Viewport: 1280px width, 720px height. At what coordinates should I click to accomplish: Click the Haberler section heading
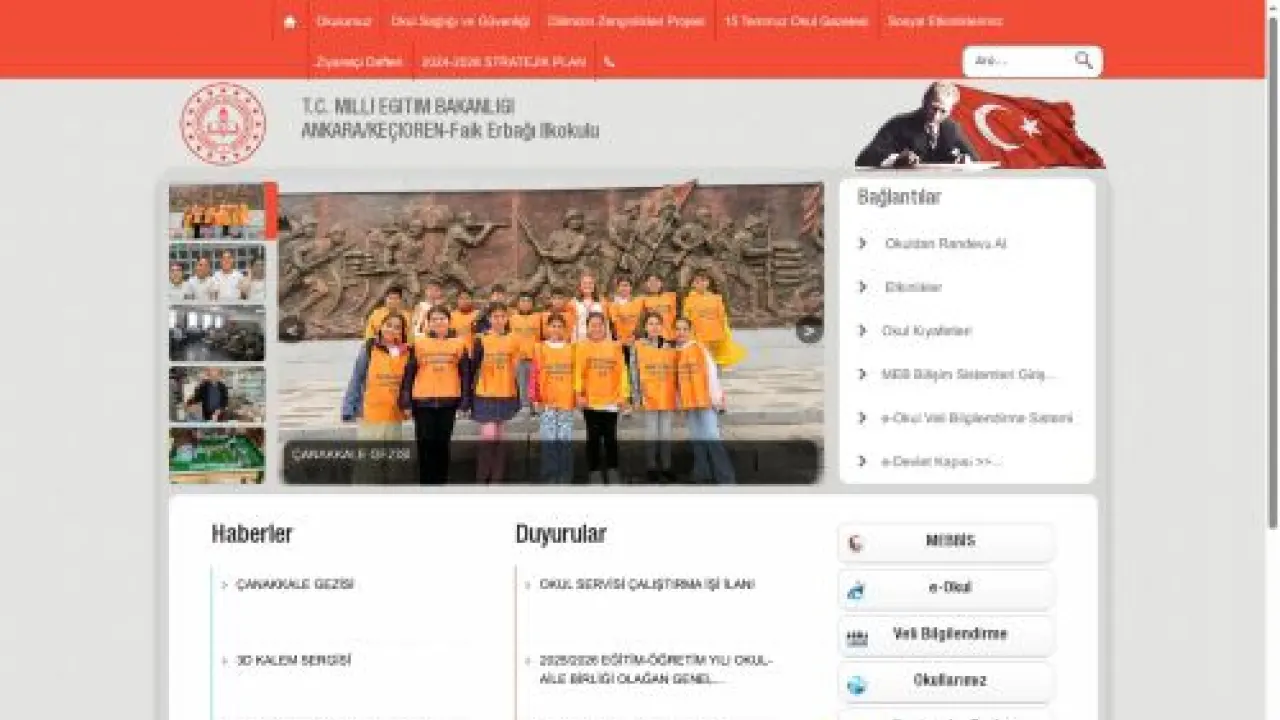click(x=252, y=534)
